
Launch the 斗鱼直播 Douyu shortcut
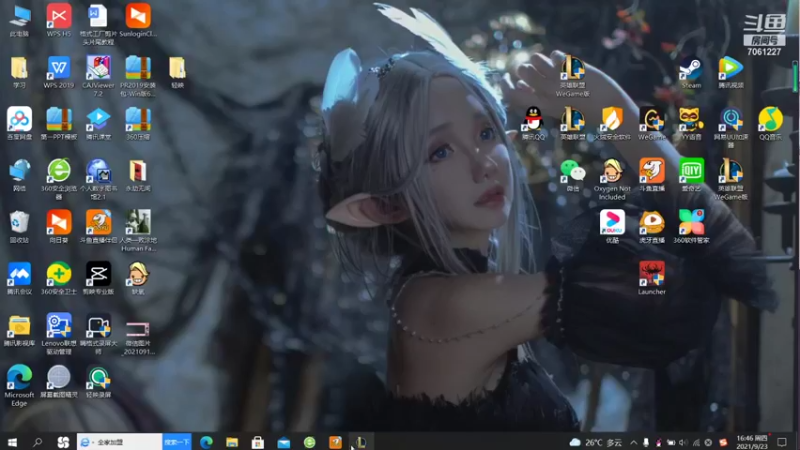(652, 175)
